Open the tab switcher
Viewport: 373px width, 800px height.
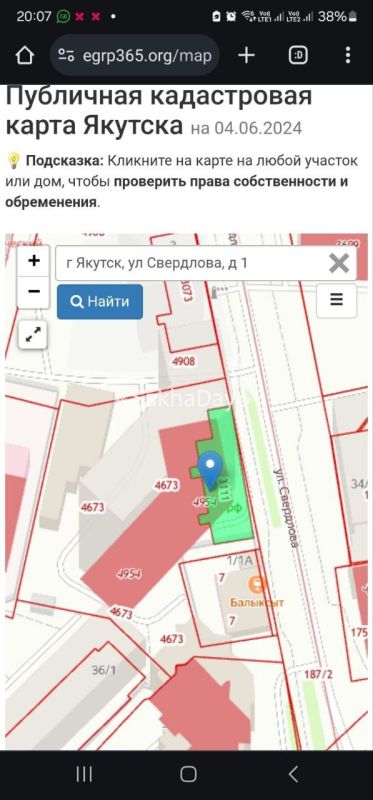click(x=298, y=55)
